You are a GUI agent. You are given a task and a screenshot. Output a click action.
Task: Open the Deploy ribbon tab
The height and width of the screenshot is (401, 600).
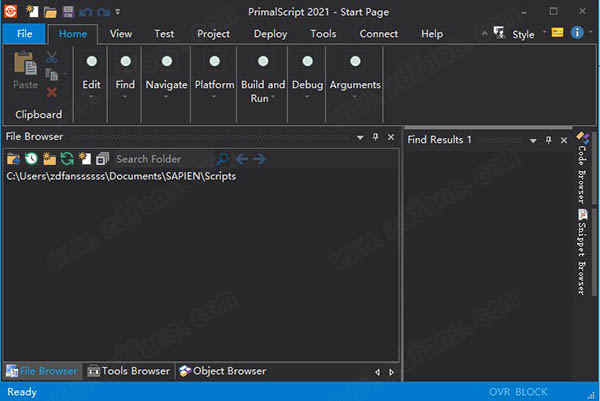(271, 34)
